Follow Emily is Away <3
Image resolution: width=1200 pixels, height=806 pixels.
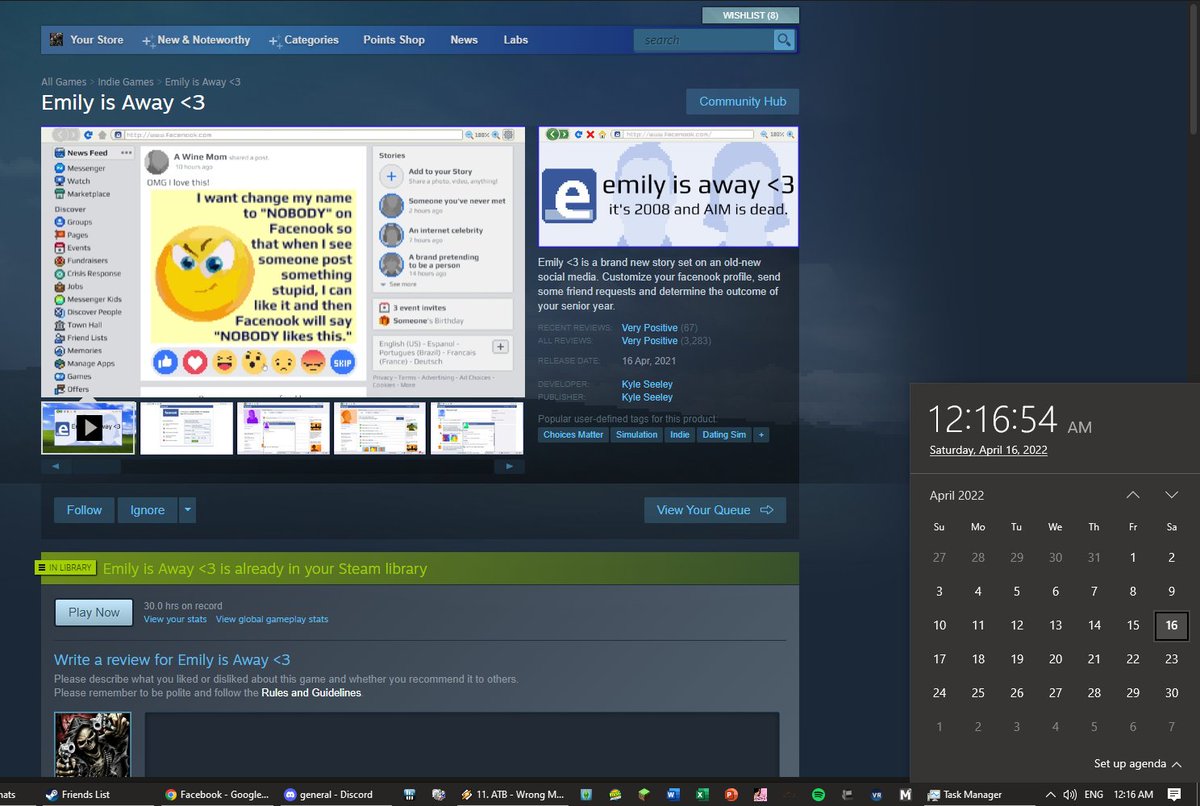click(84, 510)
